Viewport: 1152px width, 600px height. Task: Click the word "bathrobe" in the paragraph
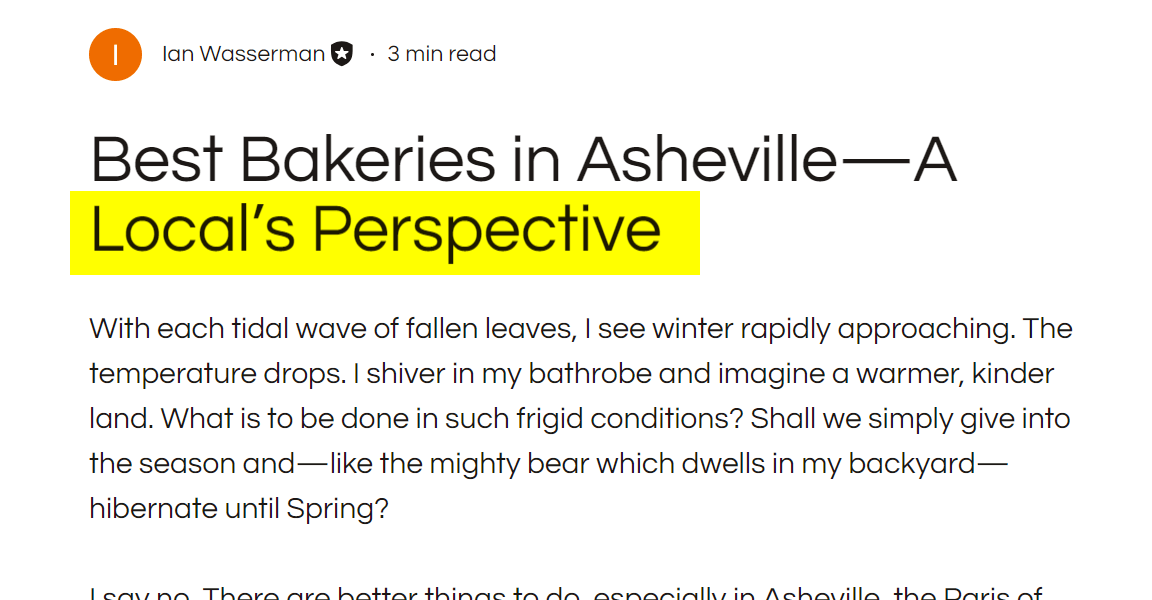590,374
